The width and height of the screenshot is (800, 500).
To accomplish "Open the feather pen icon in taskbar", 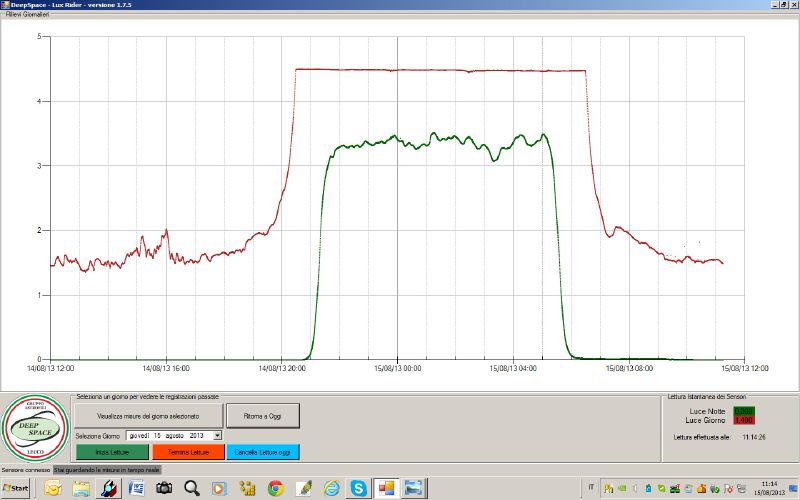I will 303,488.
